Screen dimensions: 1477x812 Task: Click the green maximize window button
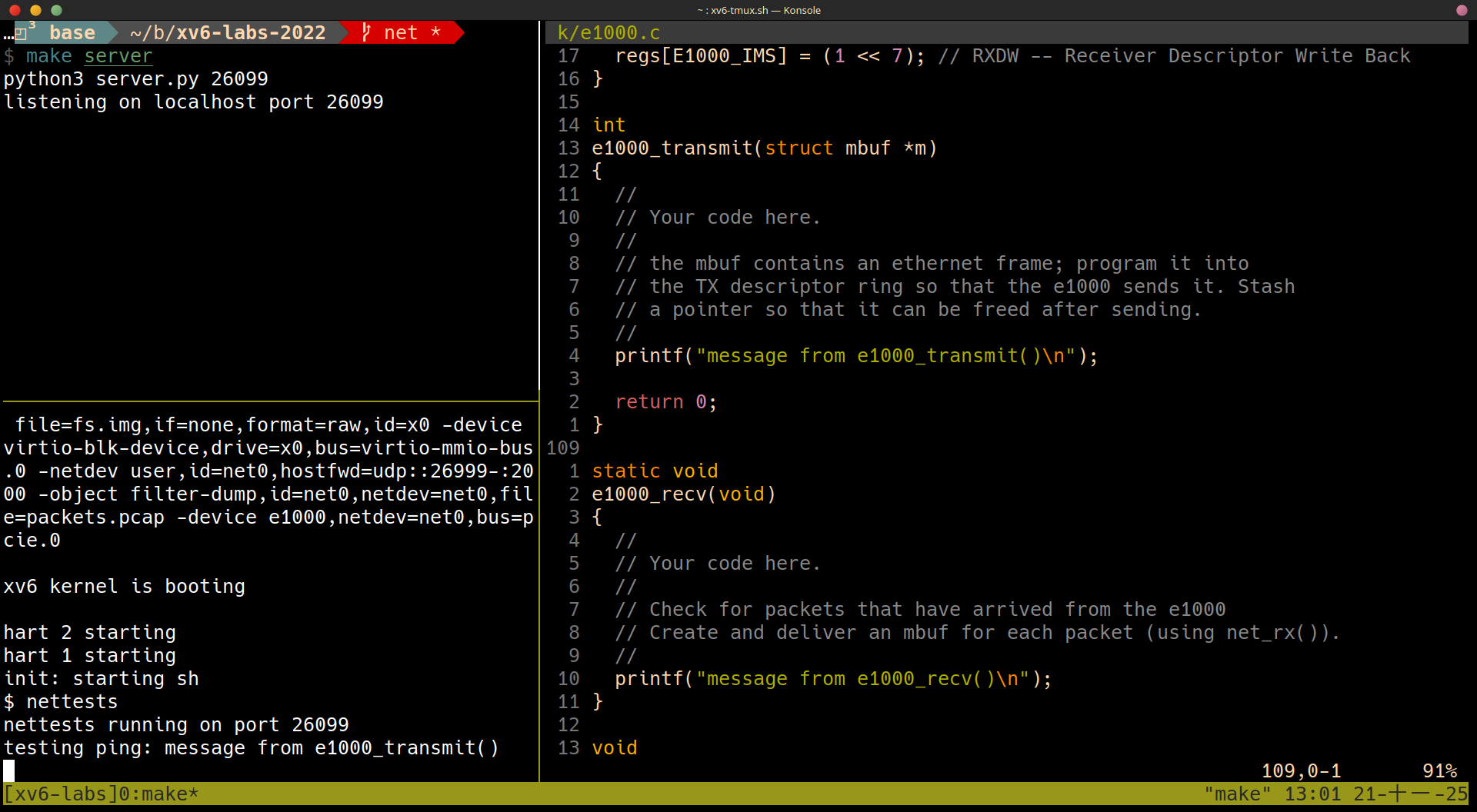(x=56, y=10)
